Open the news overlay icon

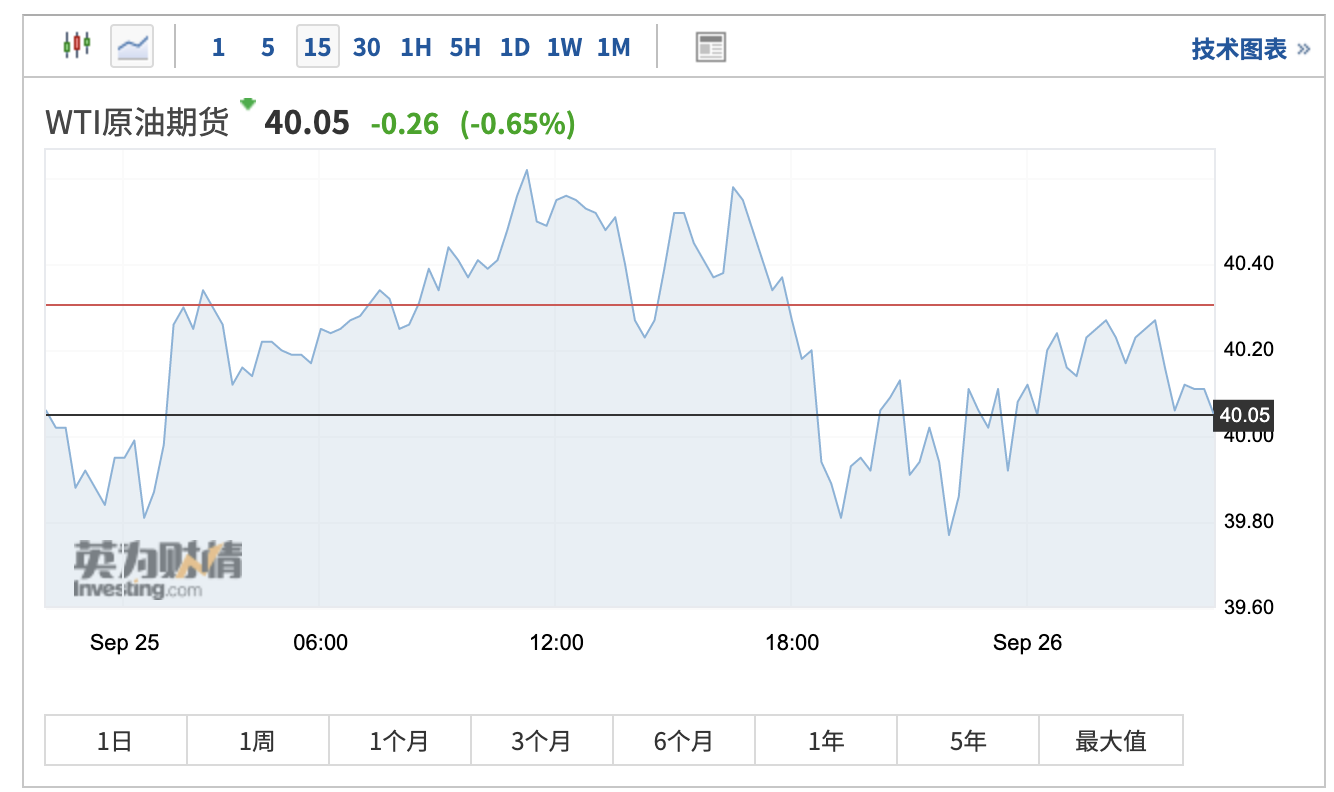tap(711, 47)
